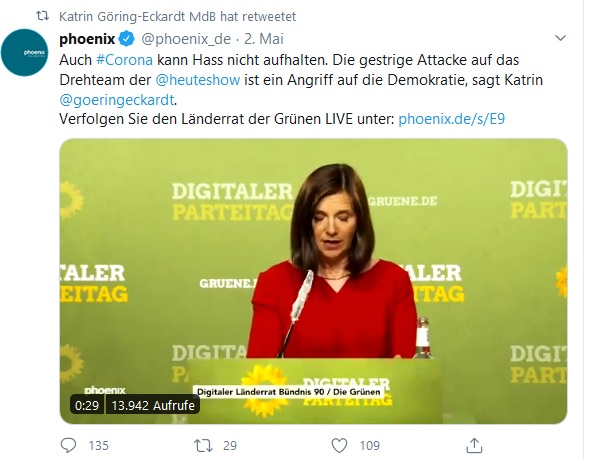
Task: Expand the tweet options chevron
Action: [560, 38]
